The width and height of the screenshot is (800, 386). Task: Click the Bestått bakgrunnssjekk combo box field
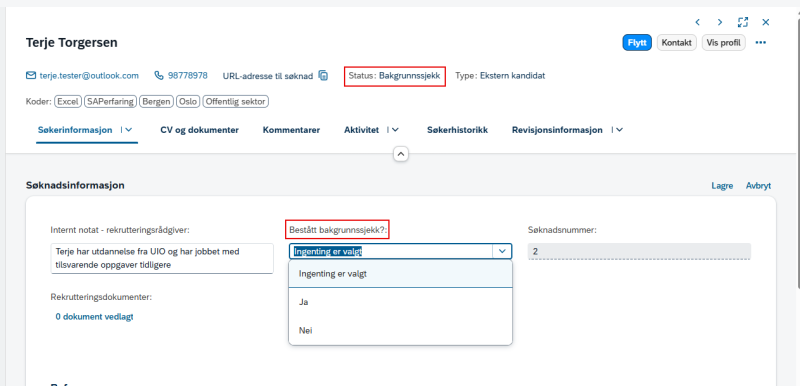[391, 251]
